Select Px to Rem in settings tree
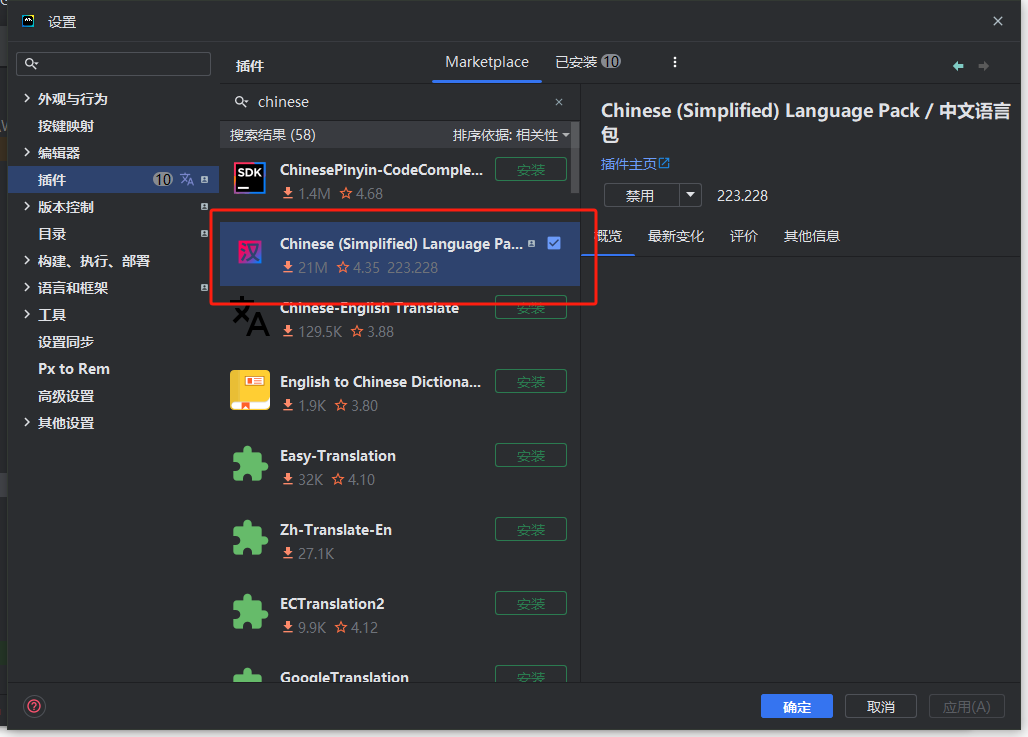Image resolution: width=1028 pixels, height=737 pixels. [x=73, y=368]
